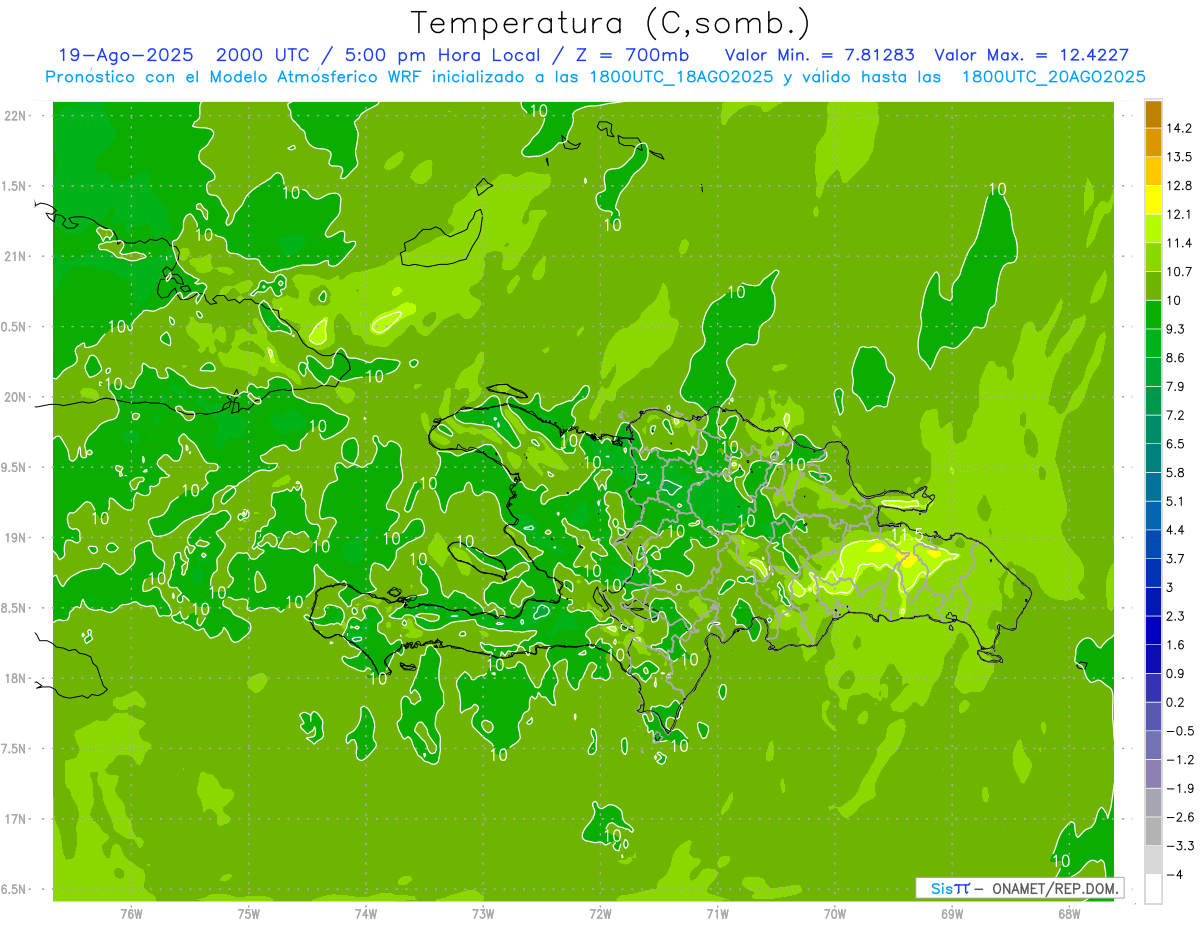Viewport: 1200px width, 927px height.
Task: Click the "4.4" legend value
Action: point(1177,530)
